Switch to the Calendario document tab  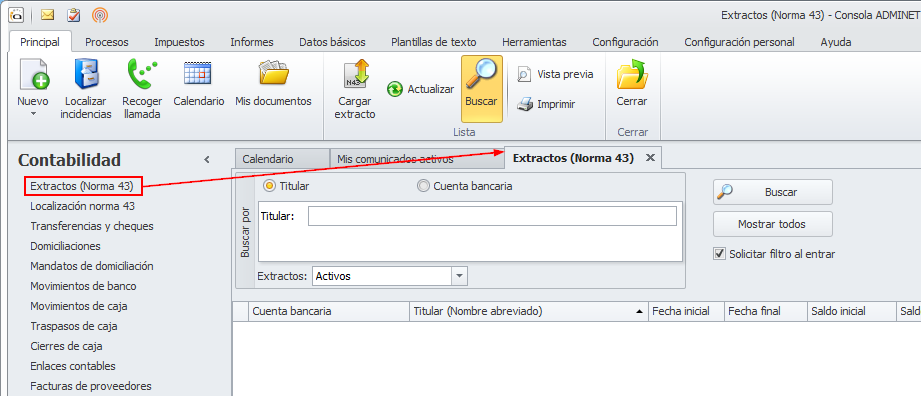[282, 159]
